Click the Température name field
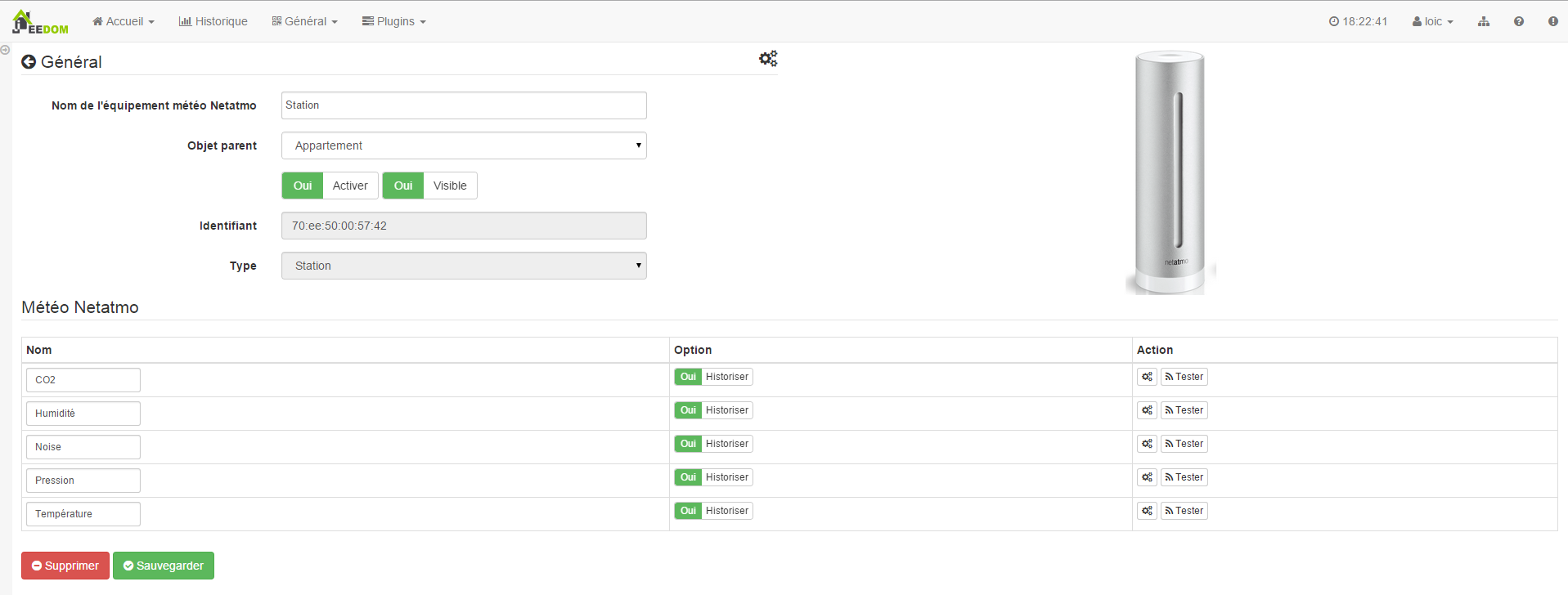The image size is (1568, 595). coord(83,514)
